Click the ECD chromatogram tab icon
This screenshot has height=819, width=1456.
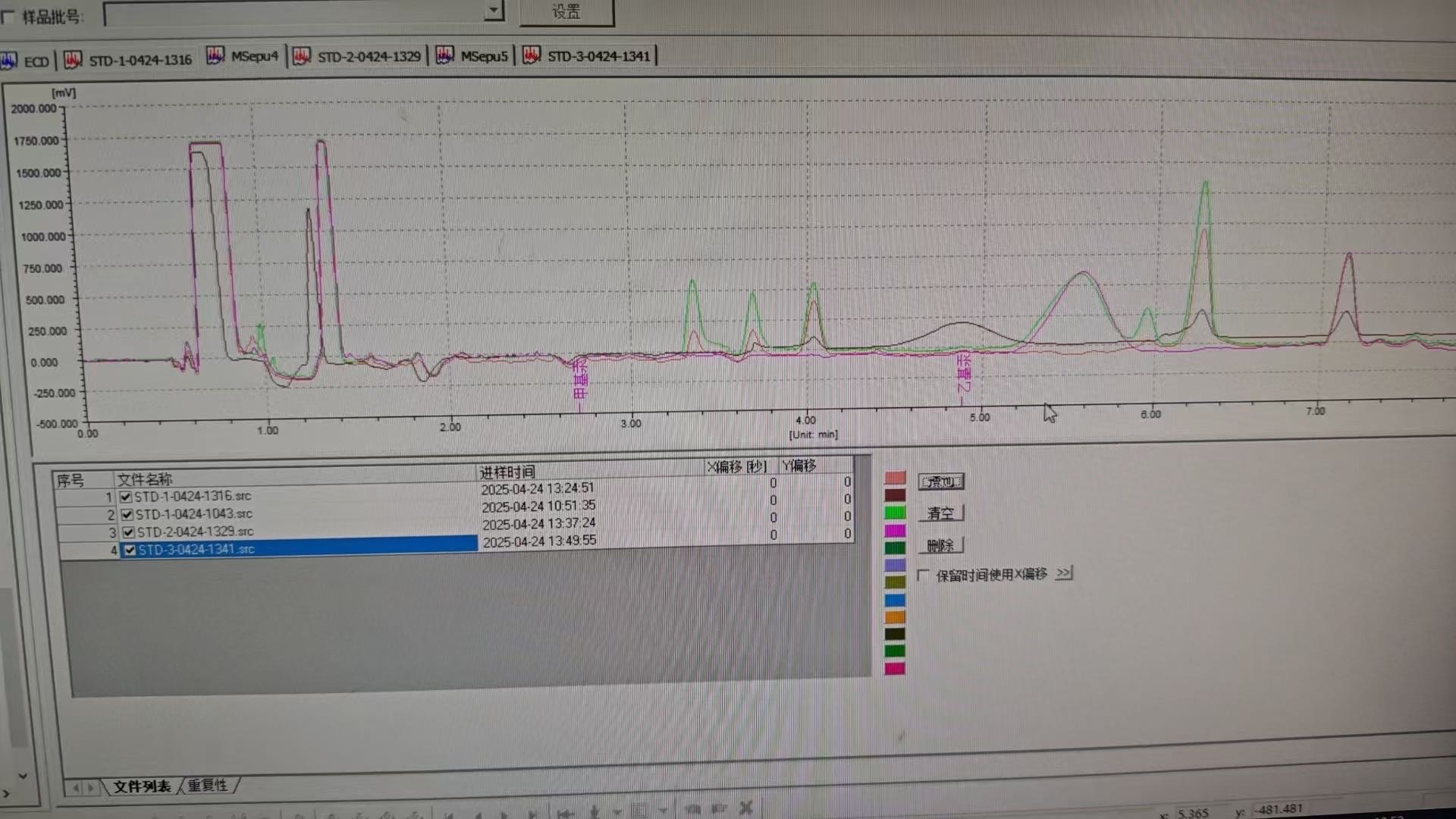click(x=9, y=61)
